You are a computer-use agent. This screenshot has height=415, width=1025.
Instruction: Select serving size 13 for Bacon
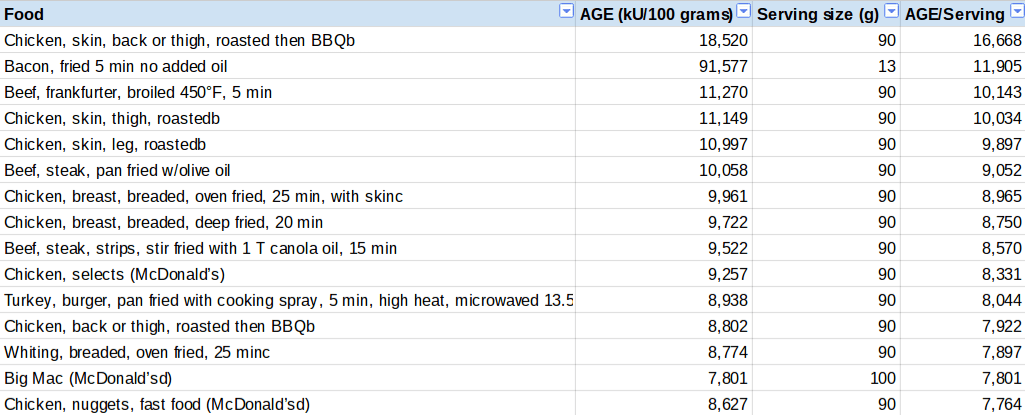pos(826,66)
